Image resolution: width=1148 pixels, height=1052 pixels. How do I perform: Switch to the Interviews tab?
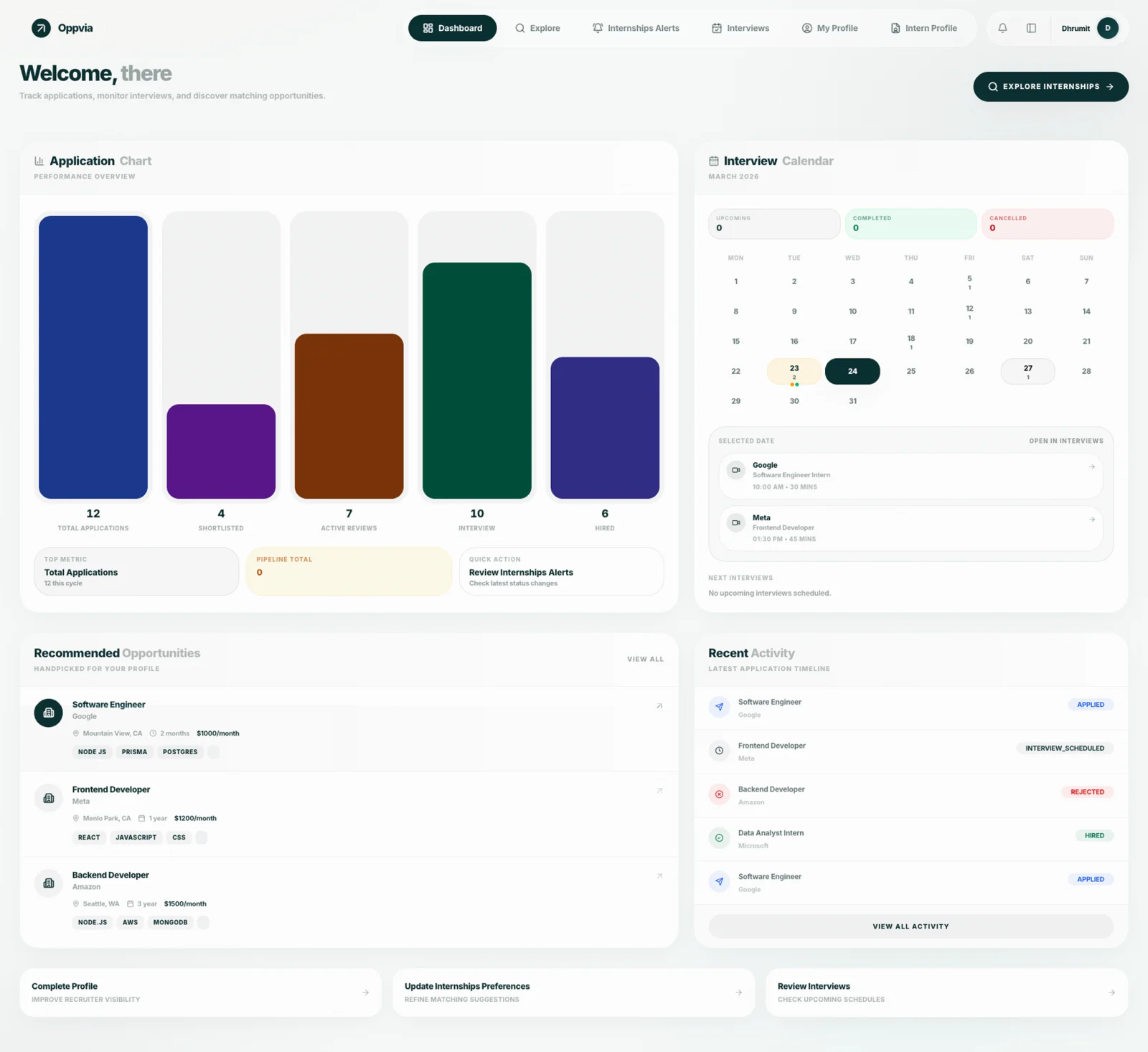click(740, 28)
